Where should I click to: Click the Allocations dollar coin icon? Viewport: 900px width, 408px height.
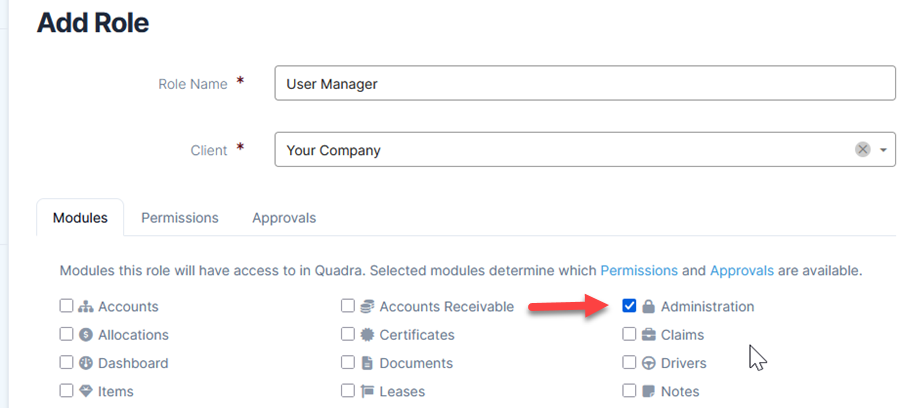(86, 335)
